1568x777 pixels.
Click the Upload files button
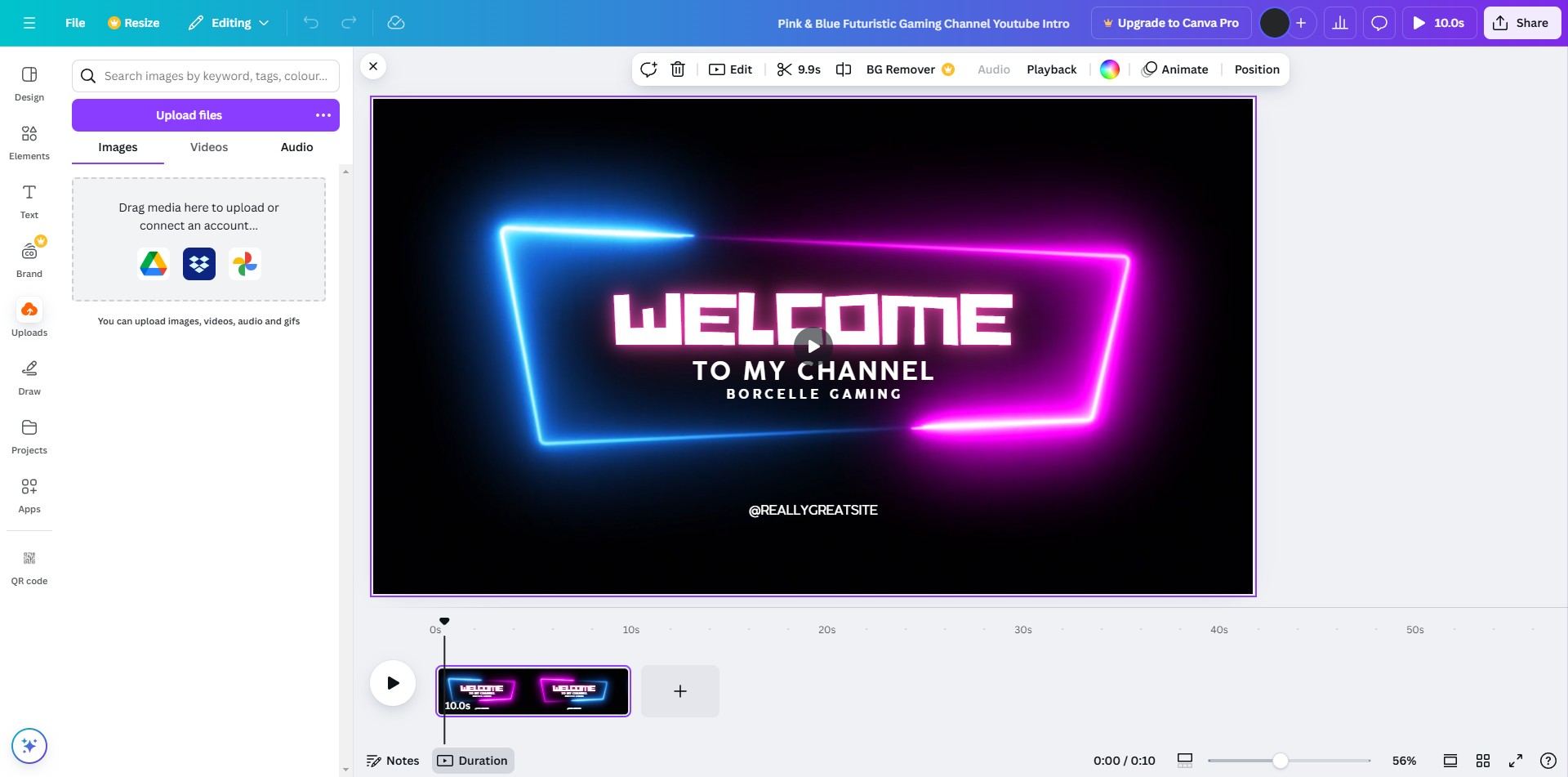[x=189, y=115]
